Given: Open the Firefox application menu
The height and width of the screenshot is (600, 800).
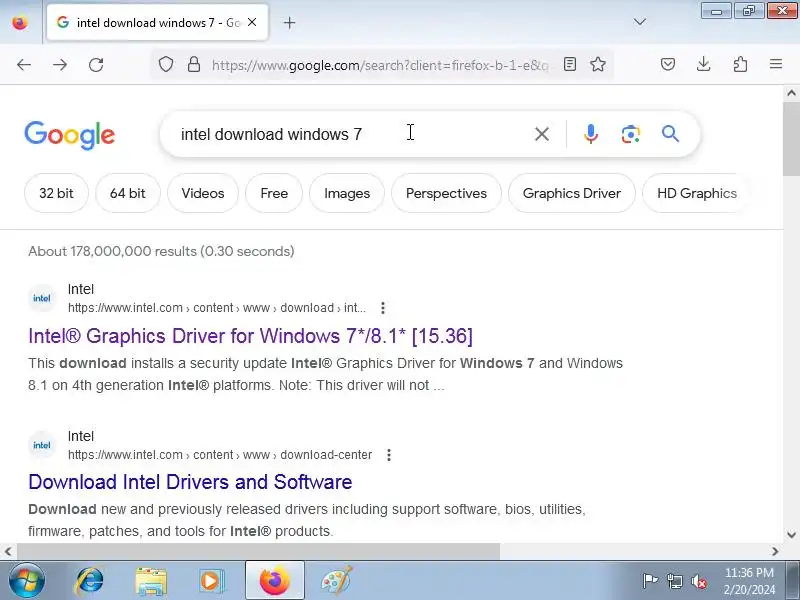Looking at the screenshot, I should [776, 64].
